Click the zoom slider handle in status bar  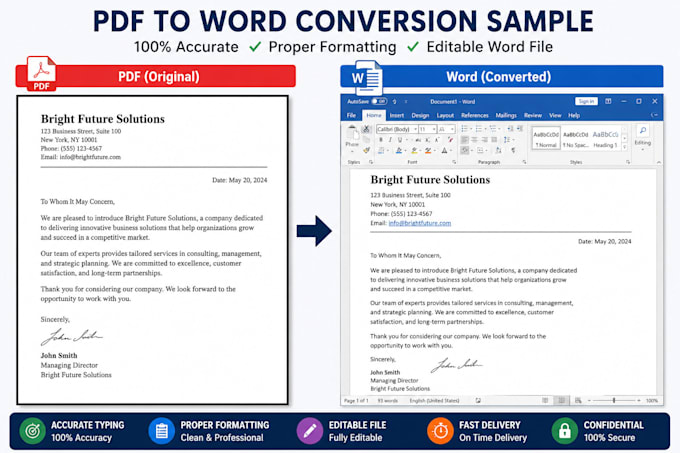(614, 401)
